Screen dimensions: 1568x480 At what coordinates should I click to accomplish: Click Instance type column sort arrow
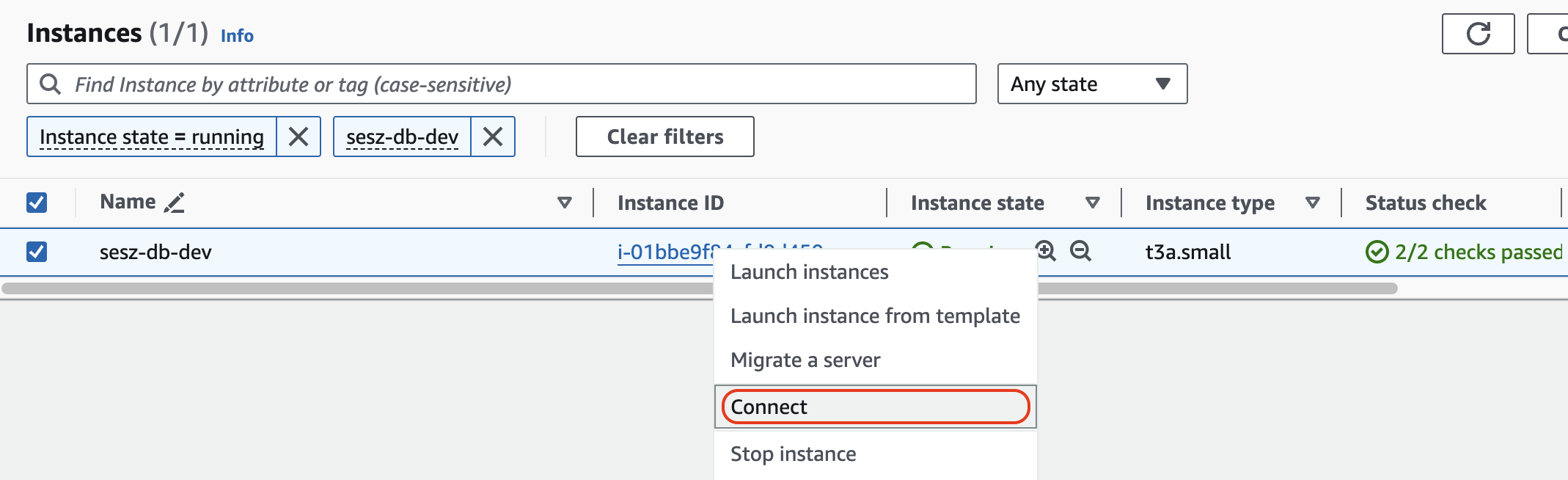(x=1312, y=203)
